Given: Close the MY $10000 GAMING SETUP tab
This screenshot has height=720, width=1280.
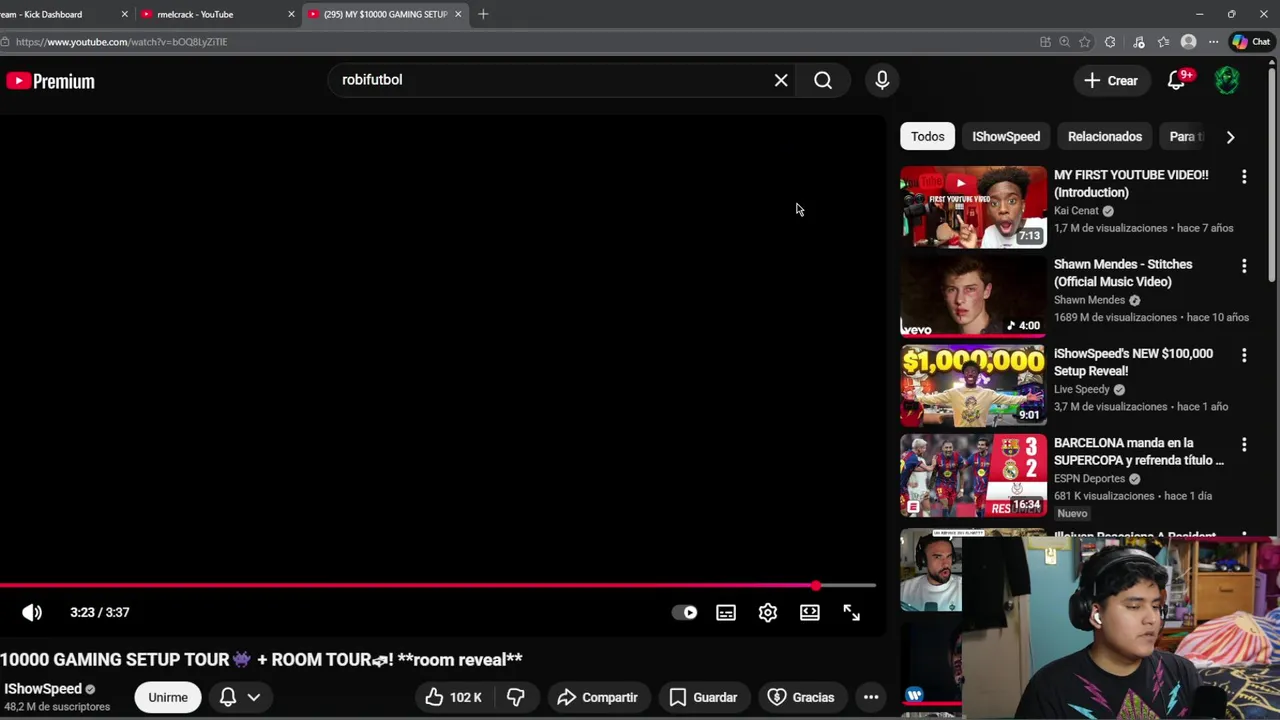Looking at the screenshot, I should coord(458,14).
